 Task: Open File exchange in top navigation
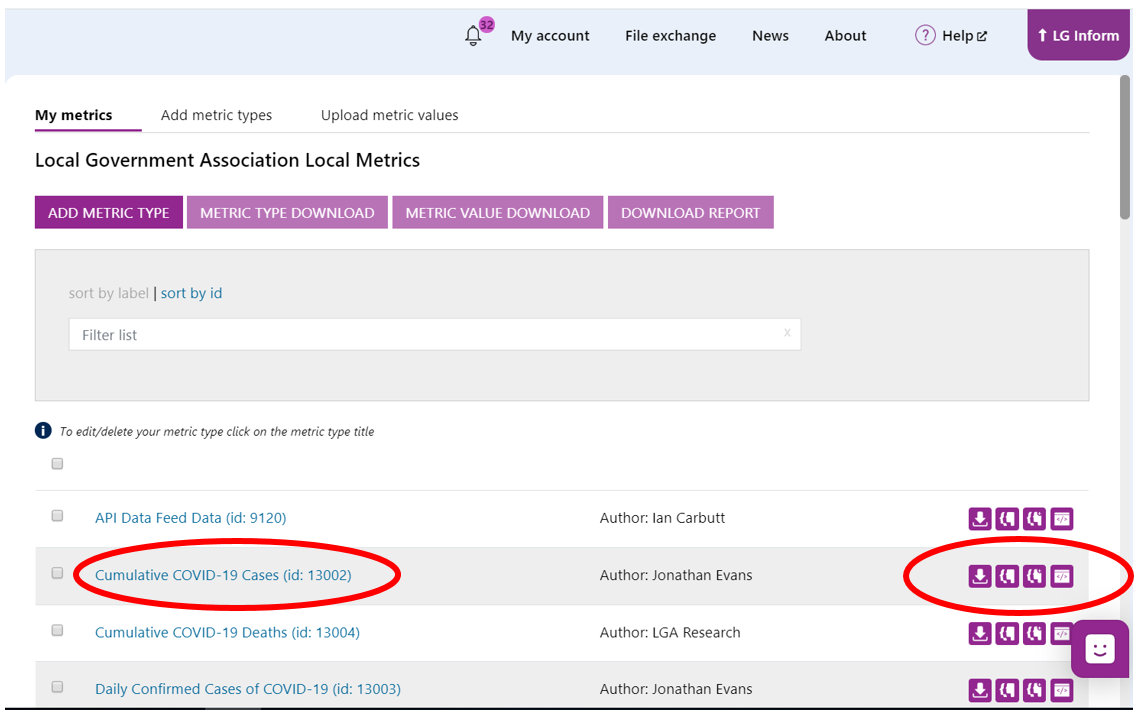(670, 35)
